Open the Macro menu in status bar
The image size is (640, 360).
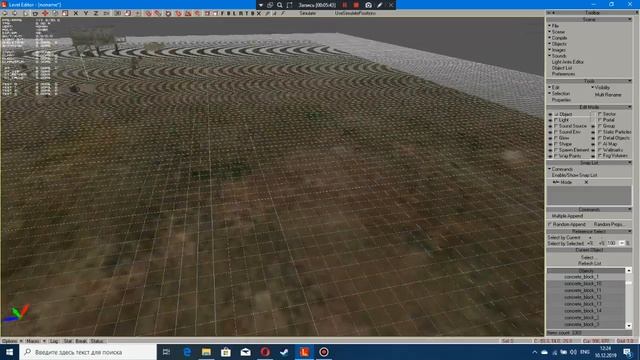[x=35, y=341]
